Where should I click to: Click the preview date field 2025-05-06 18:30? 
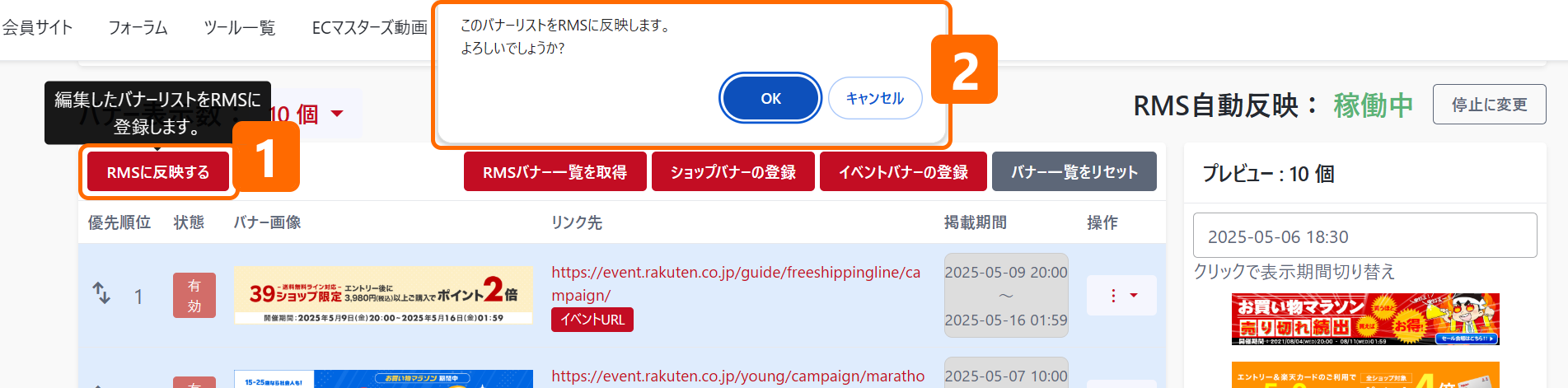click(1364, 236)
